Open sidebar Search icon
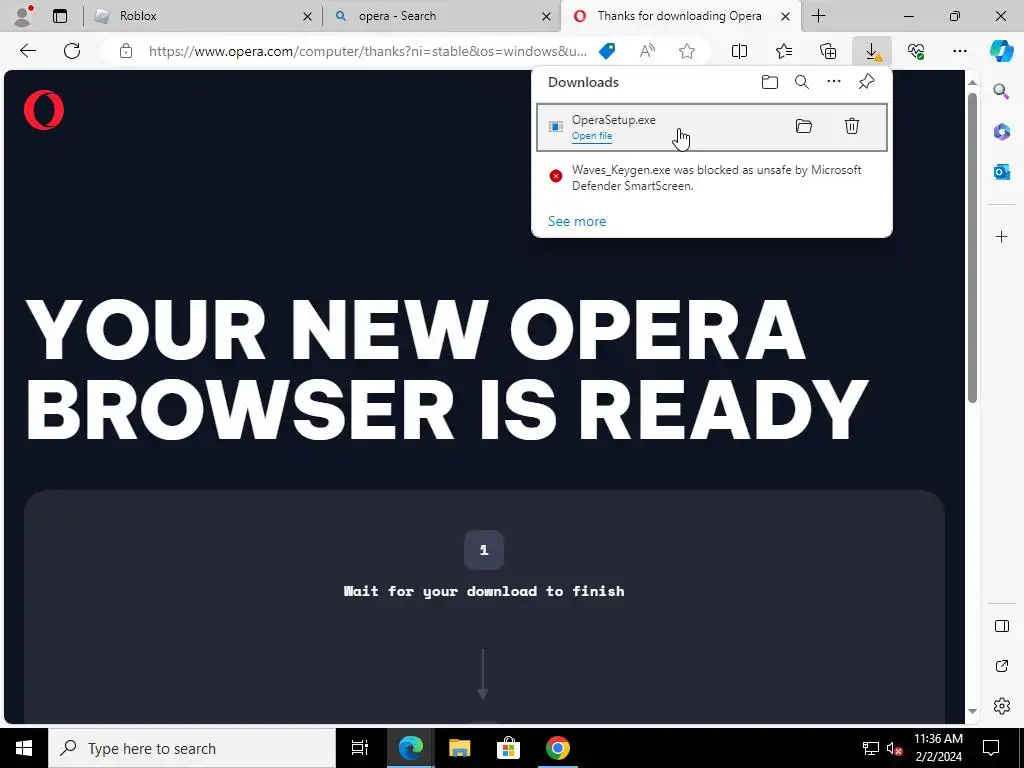1024x768 pixels. point(1002,91)
